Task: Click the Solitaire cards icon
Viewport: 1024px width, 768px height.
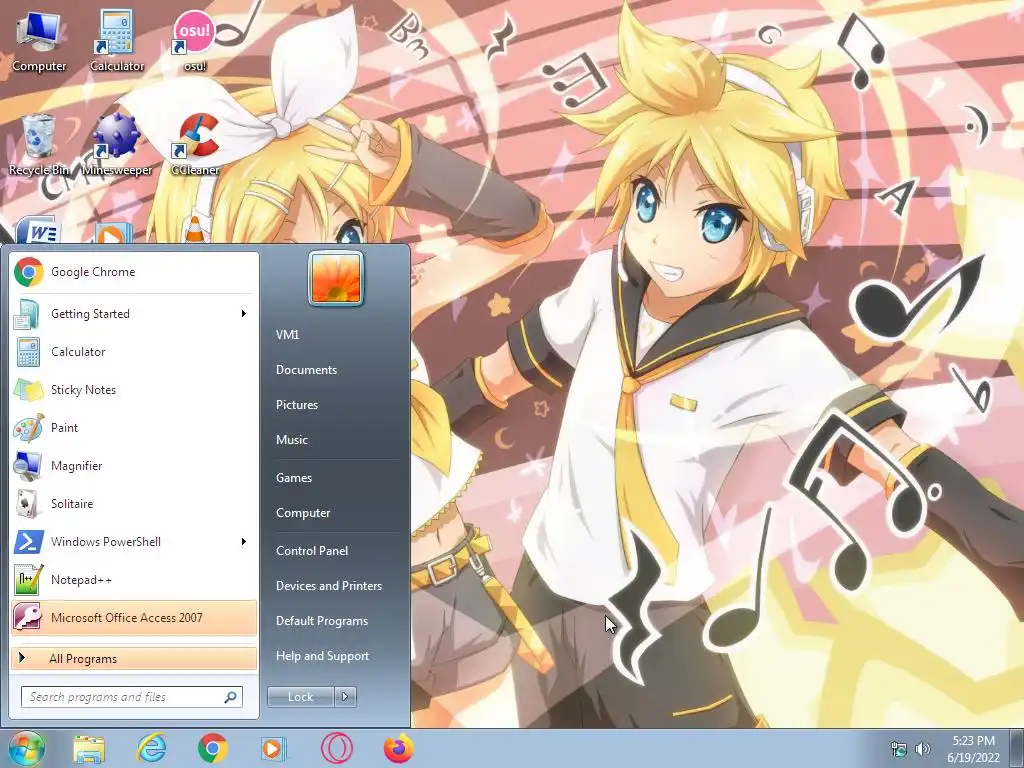Action: pyautogui.click(x=28, y=504)
